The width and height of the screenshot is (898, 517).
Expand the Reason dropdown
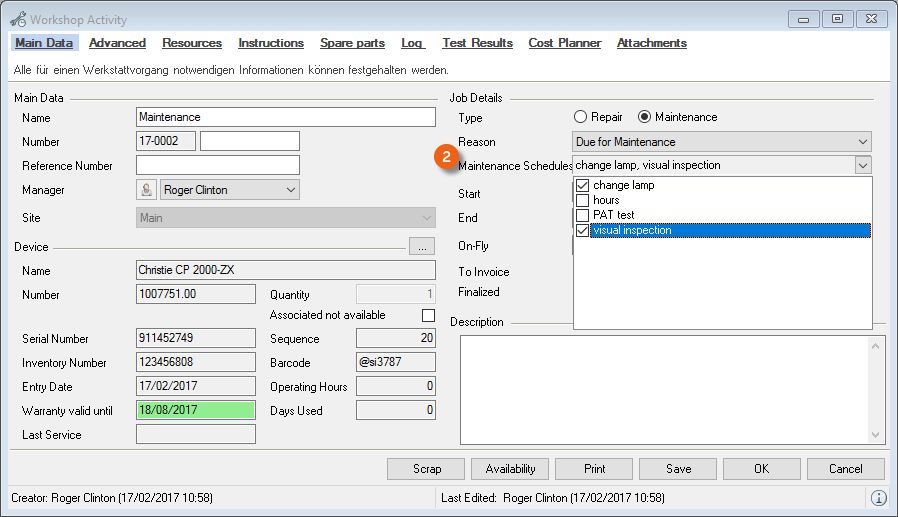click(x=863, y=142)
